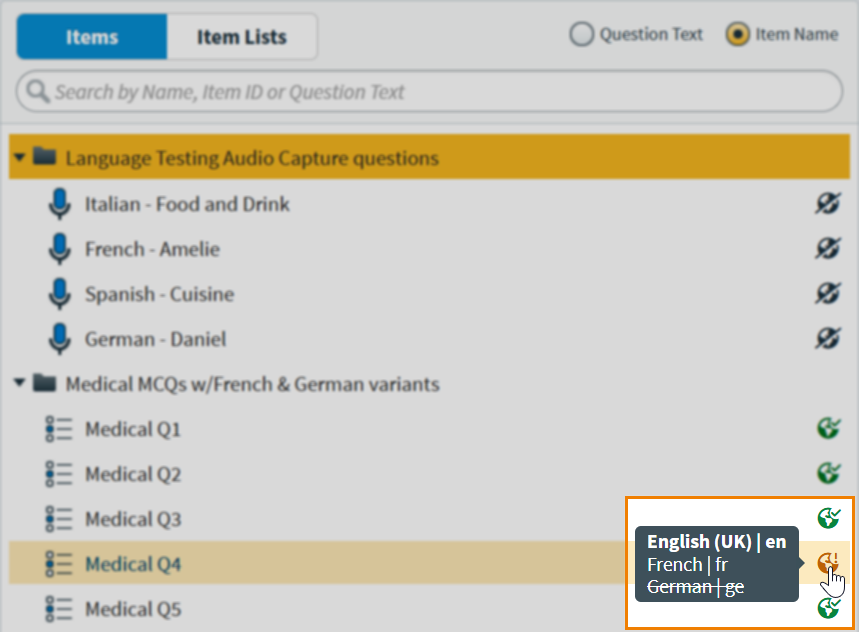Open the Spanish - Cuisine item

click(x=159, y=294)
